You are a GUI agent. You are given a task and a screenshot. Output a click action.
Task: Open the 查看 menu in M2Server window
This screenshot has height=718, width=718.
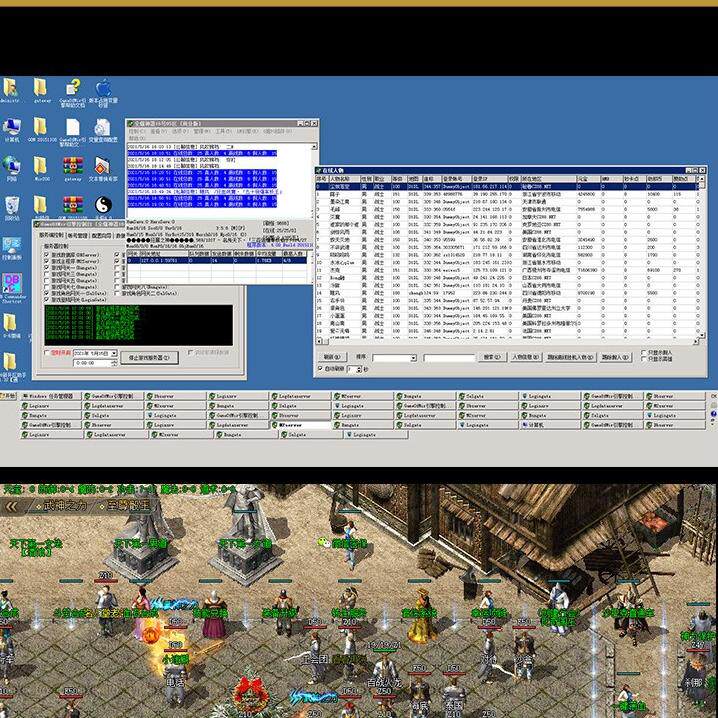[x=158, y=131]
